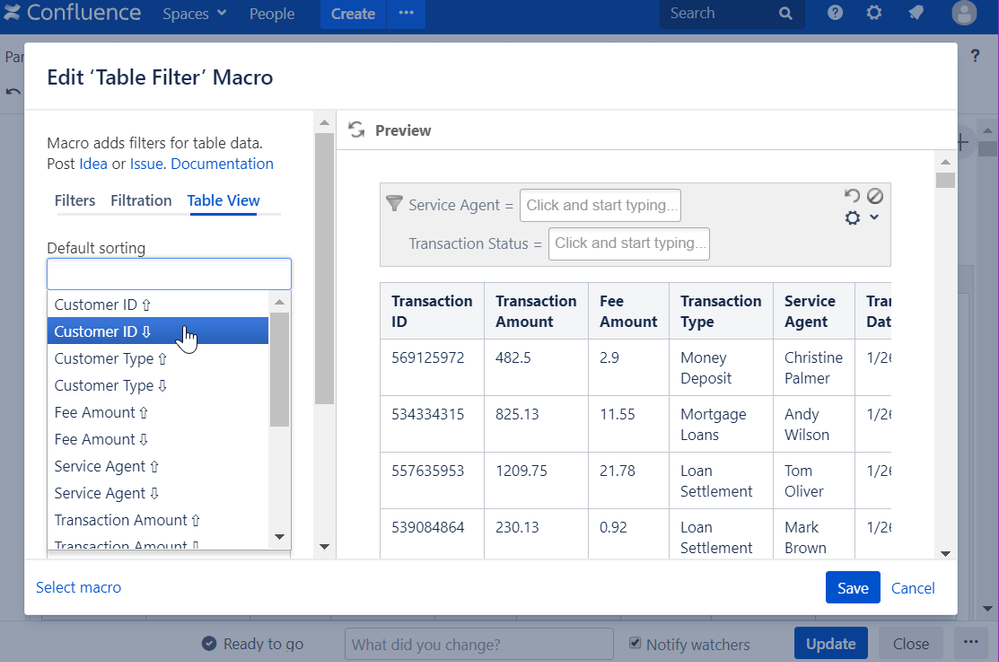The height and width of the screenshot is (662, 999).
Task: Click the Select macro link
Action: pos(78,587)
